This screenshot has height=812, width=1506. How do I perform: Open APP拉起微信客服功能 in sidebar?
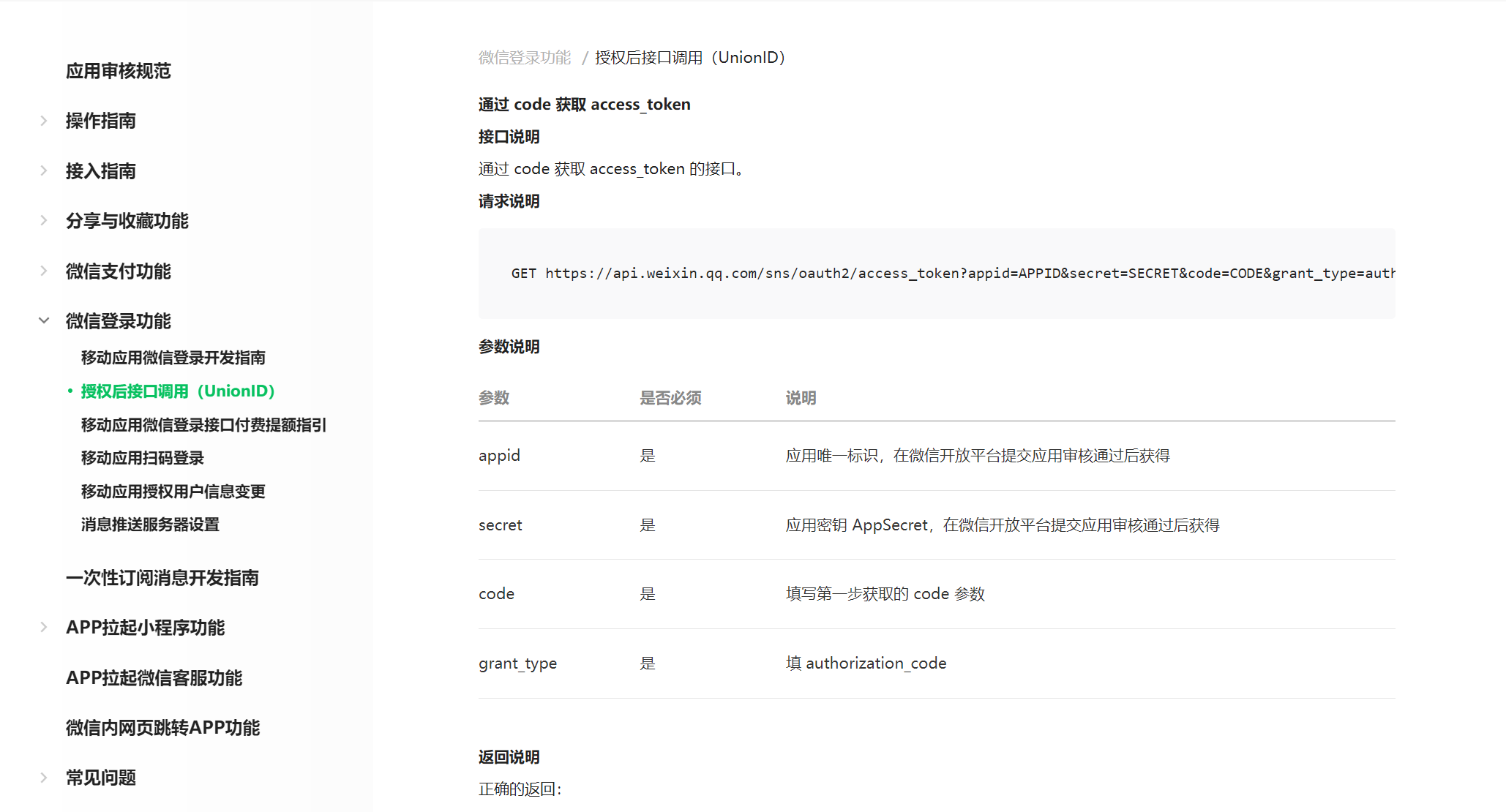point(154,678)
